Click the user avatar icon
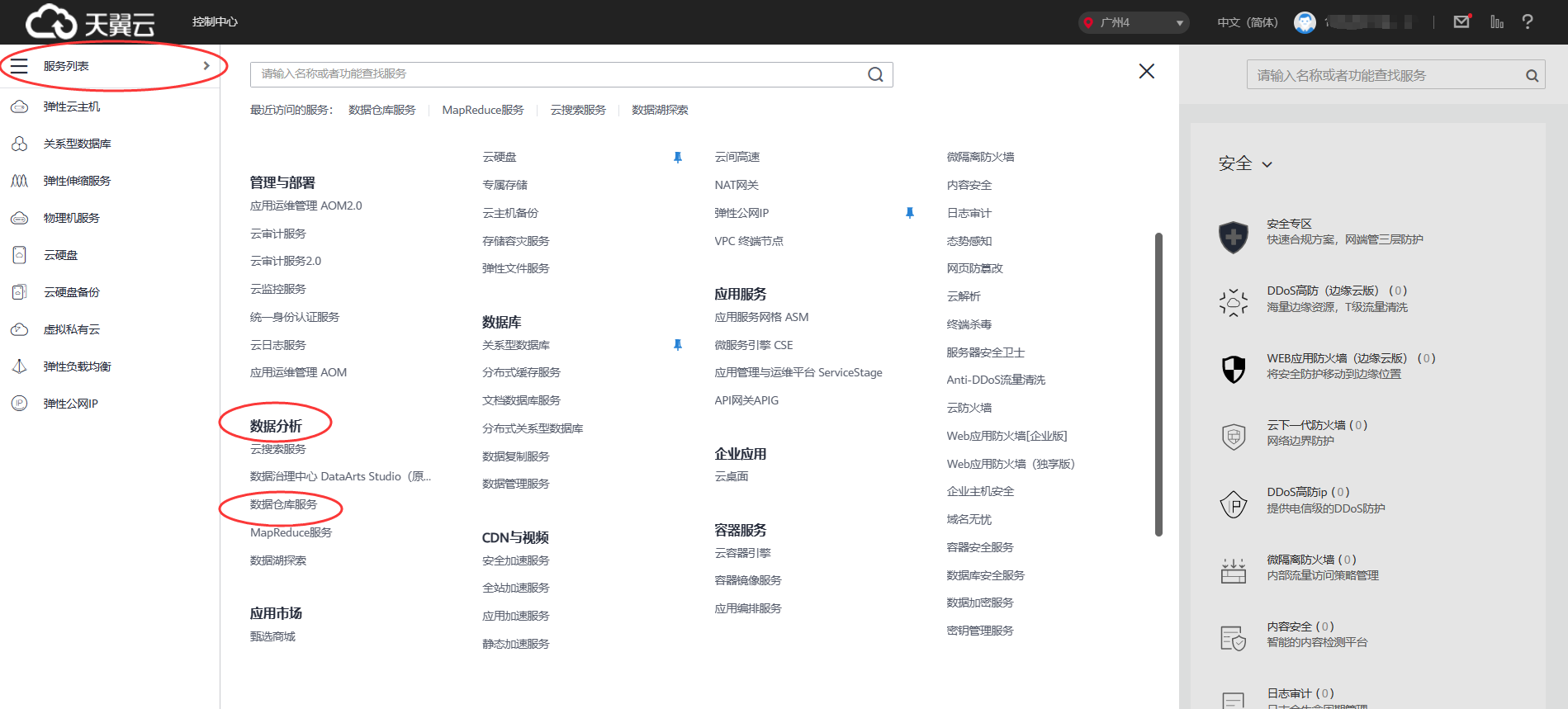 coord(1305,22)
